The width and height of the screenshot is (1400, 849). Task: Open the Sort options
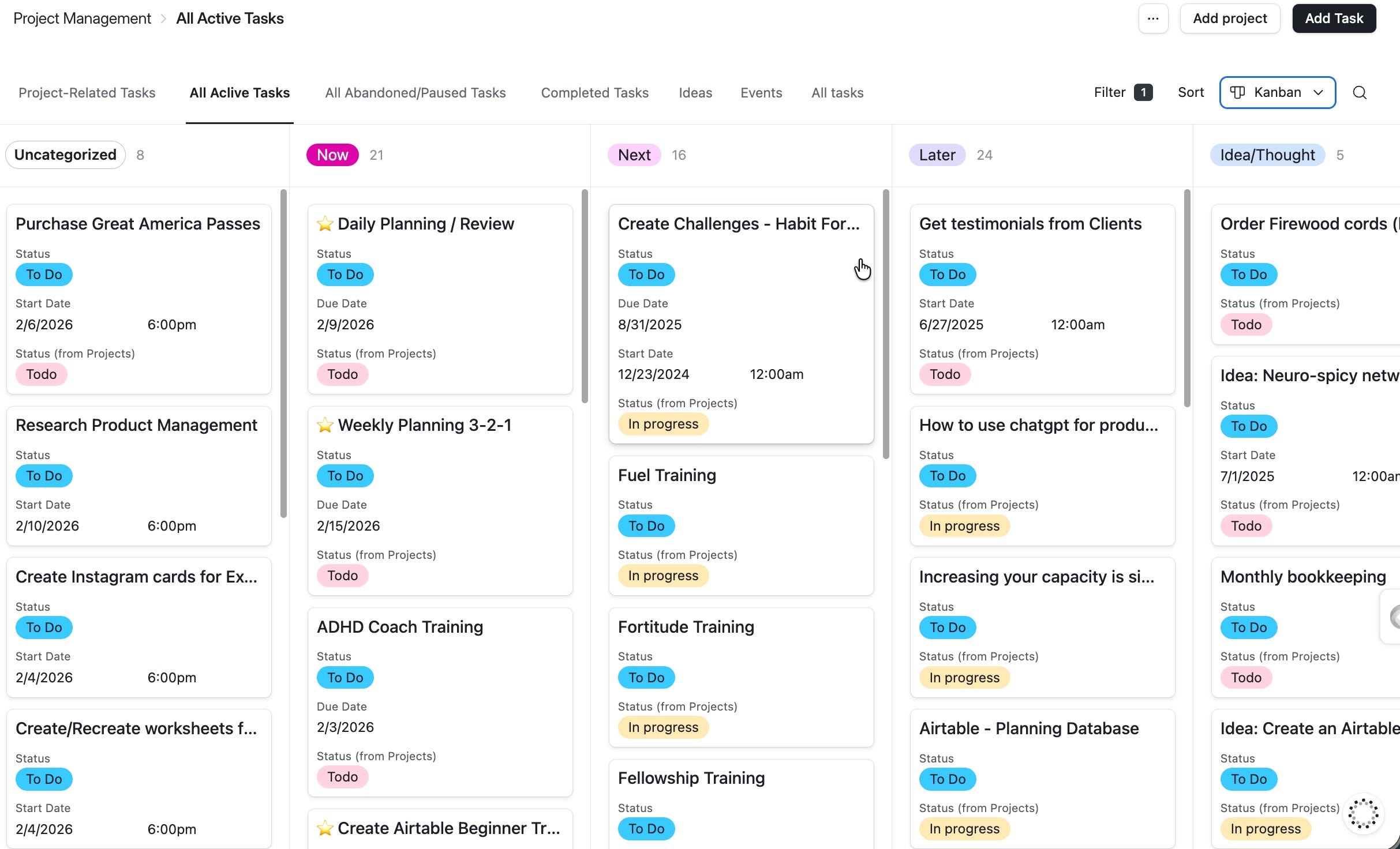tap(1191, 93)
